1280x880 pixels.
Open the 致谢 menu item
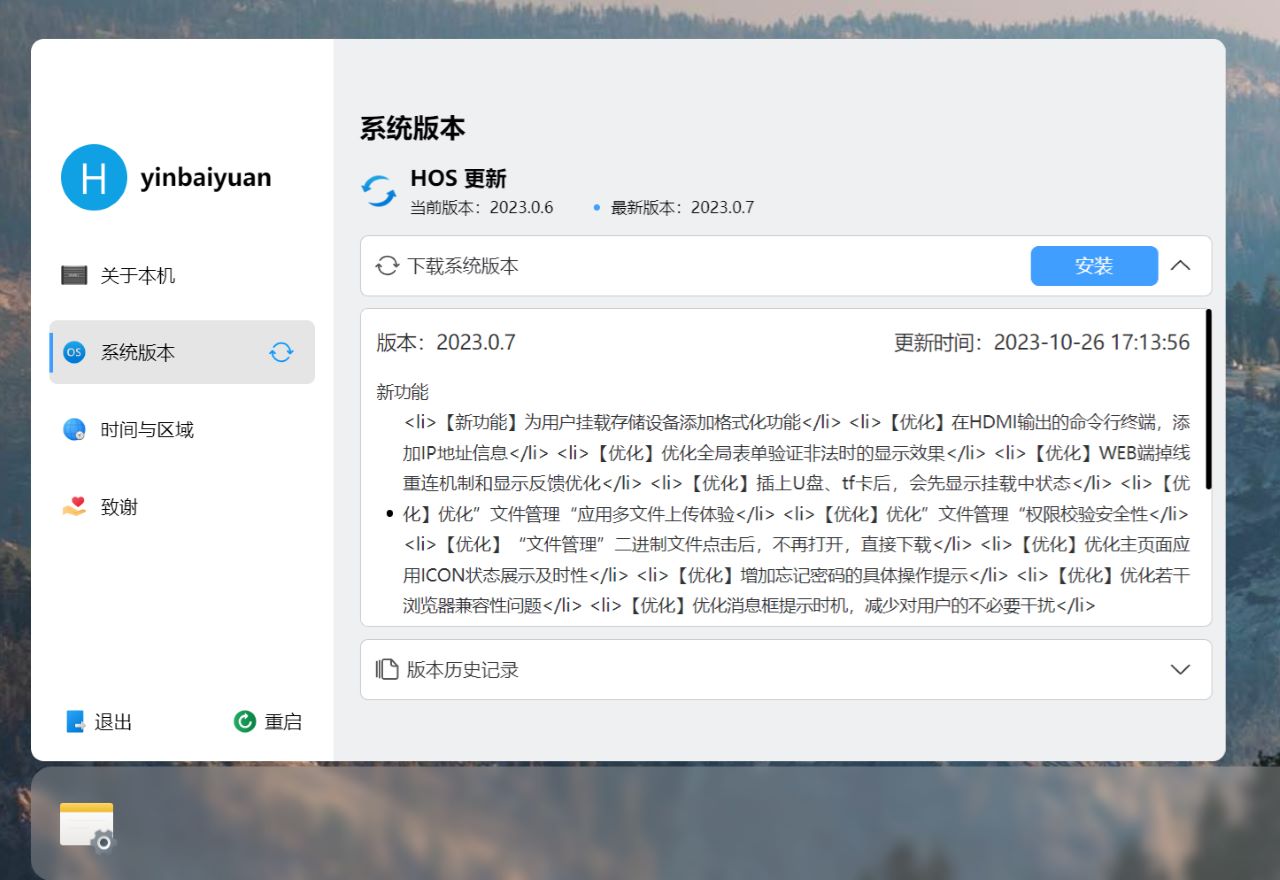coord(182,507)
